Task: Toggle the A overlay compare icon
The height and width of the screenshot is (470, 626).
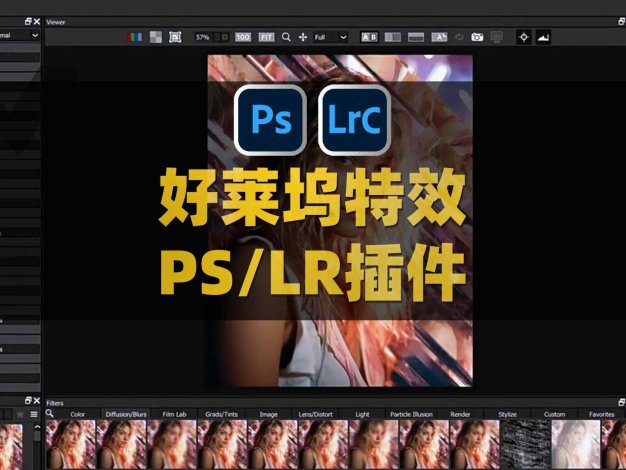Action: click(439, 37)
